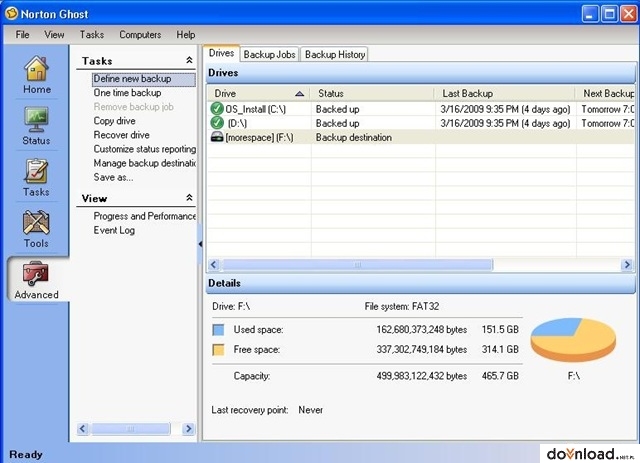Click the Free space yellow color swatch
Image resolution: width=640 pixels, height=463 pixels.
(218, 350)
